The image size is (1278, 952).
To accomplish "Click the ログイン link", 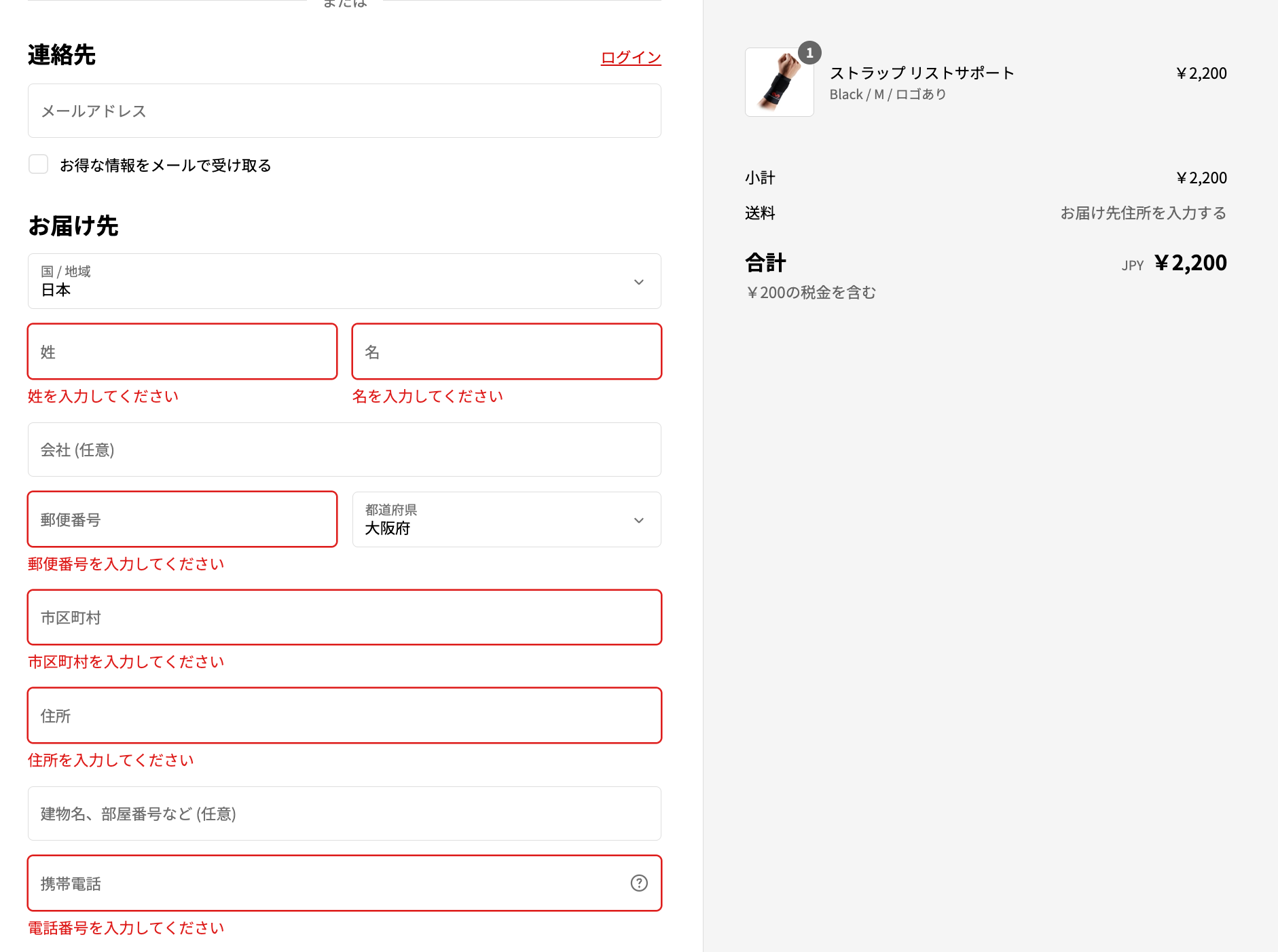I will [631, 58].
